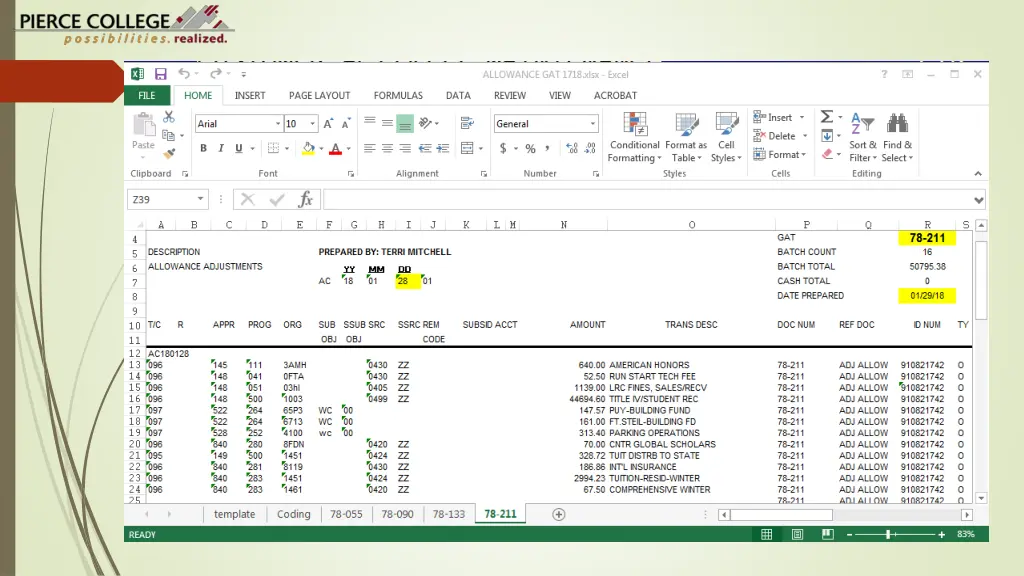This screenshot has width=1024, height=576.
Task: Save the workbook with the floppy icon
Action: point(161,74)
